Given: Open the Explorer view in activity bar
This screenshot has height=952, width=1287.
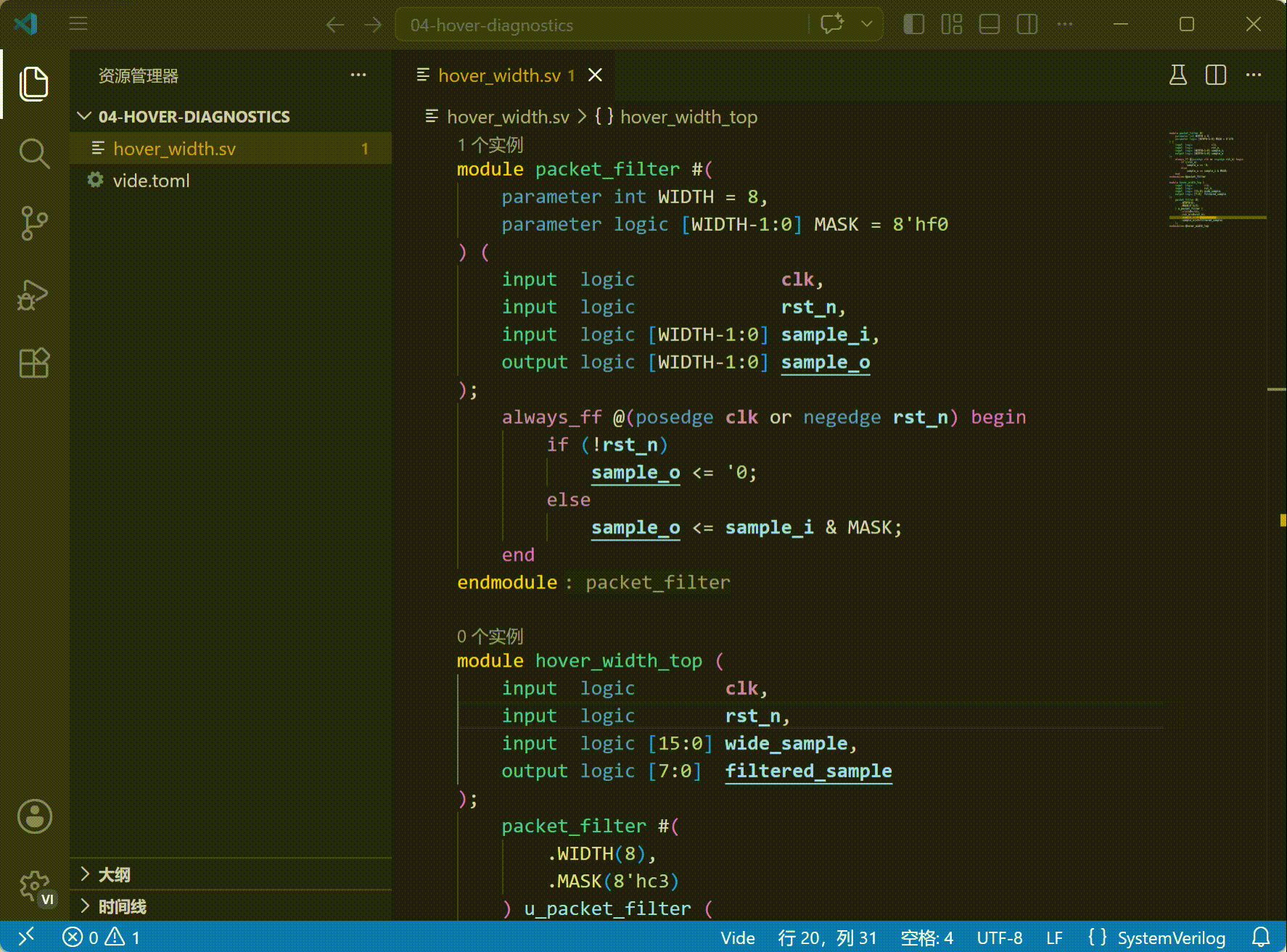Looking at the screenshot, I should [34, 83].
